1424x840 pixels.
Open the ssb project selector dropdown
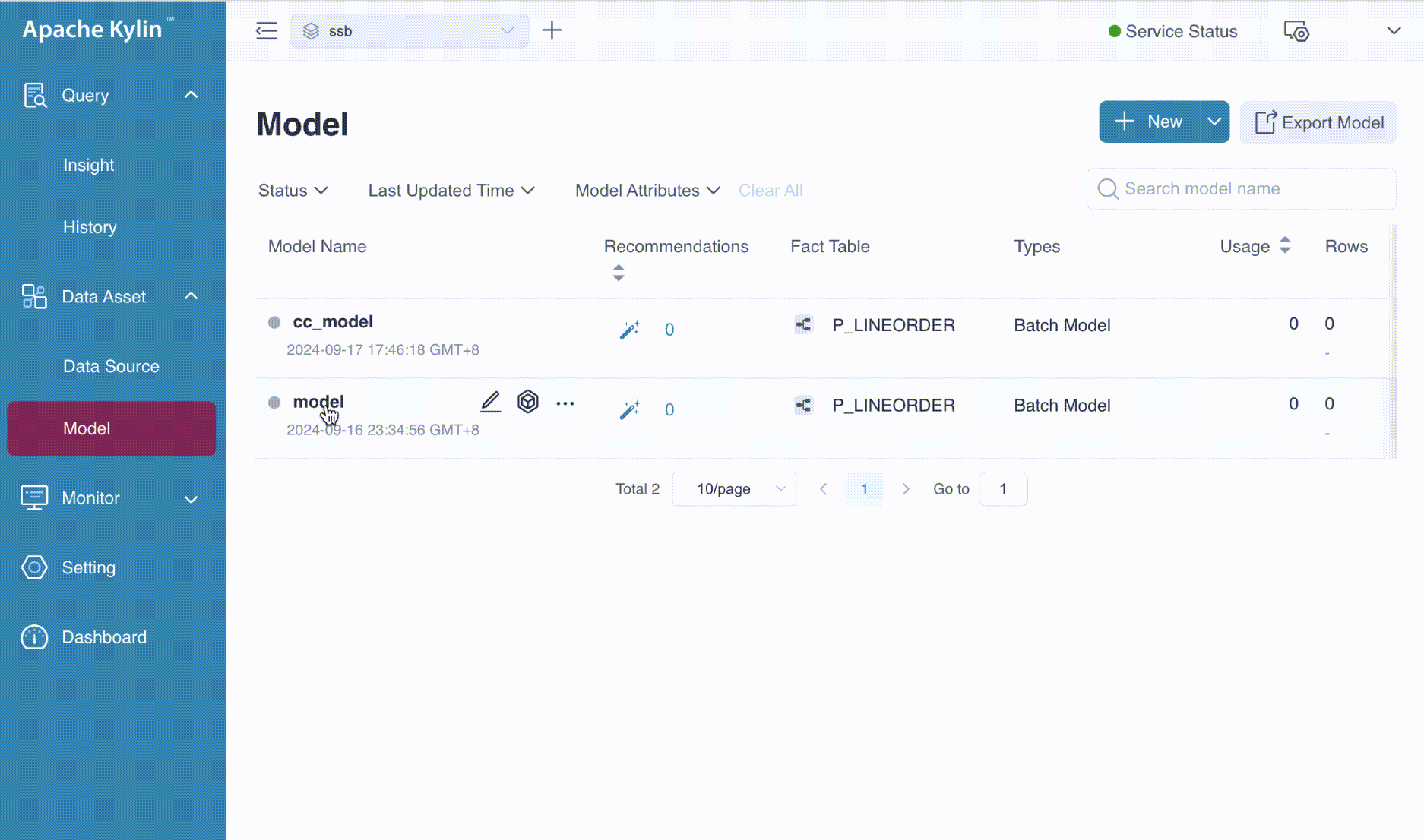point(410,31)
